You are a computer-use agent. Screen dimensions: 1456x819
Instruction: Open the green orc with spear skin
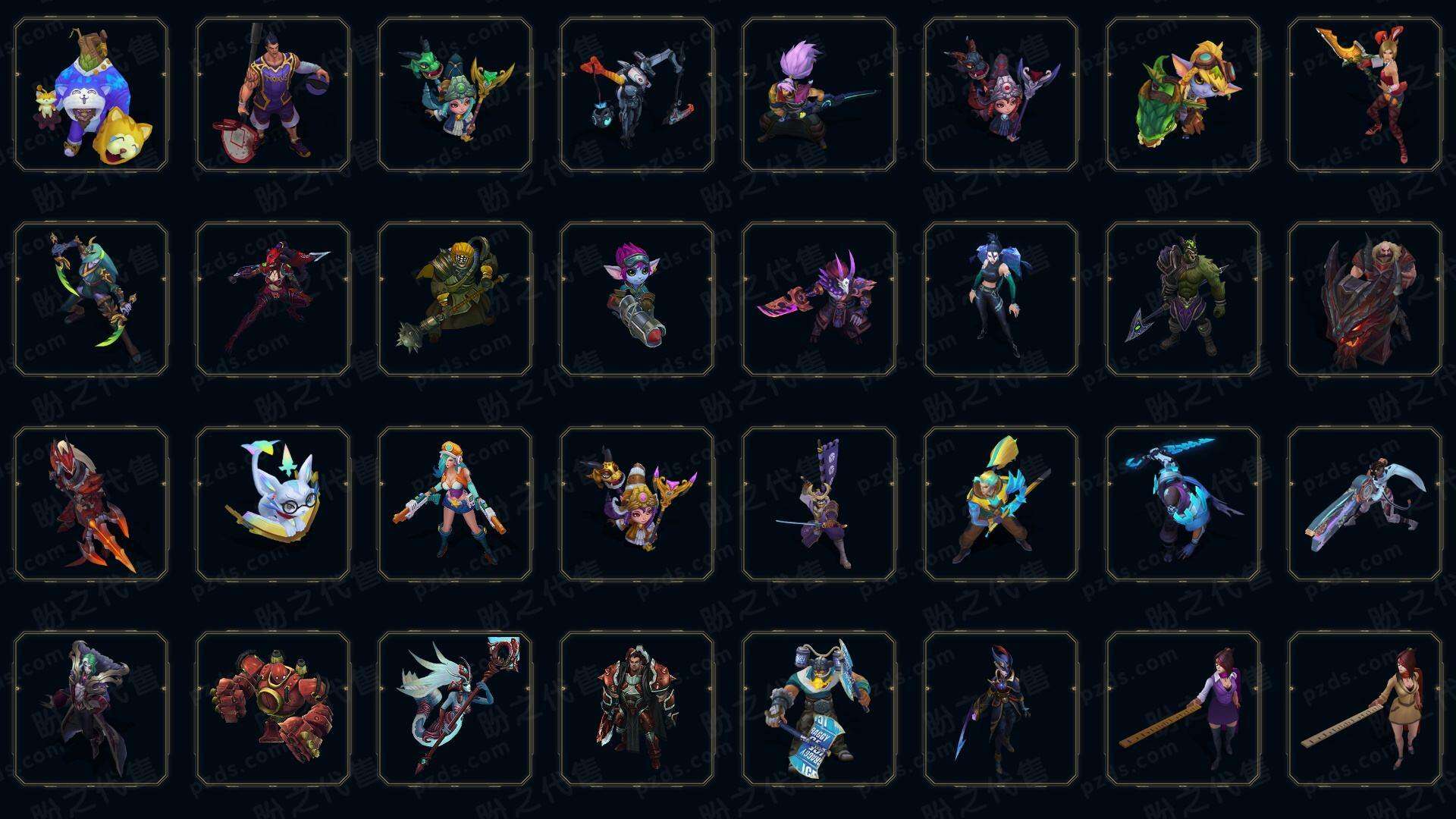click(1183, 299)
